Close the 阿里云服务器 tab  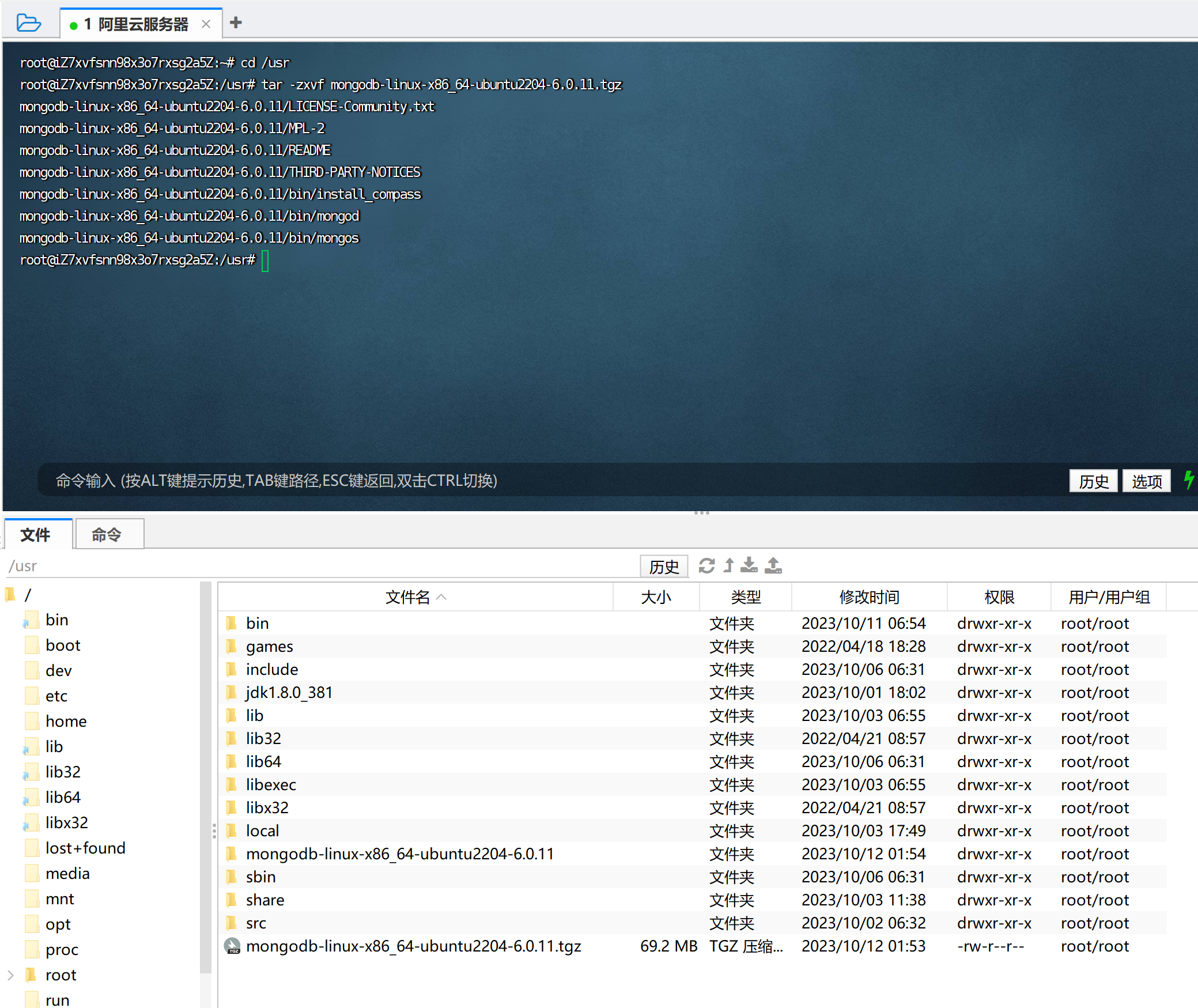point(206,24)
